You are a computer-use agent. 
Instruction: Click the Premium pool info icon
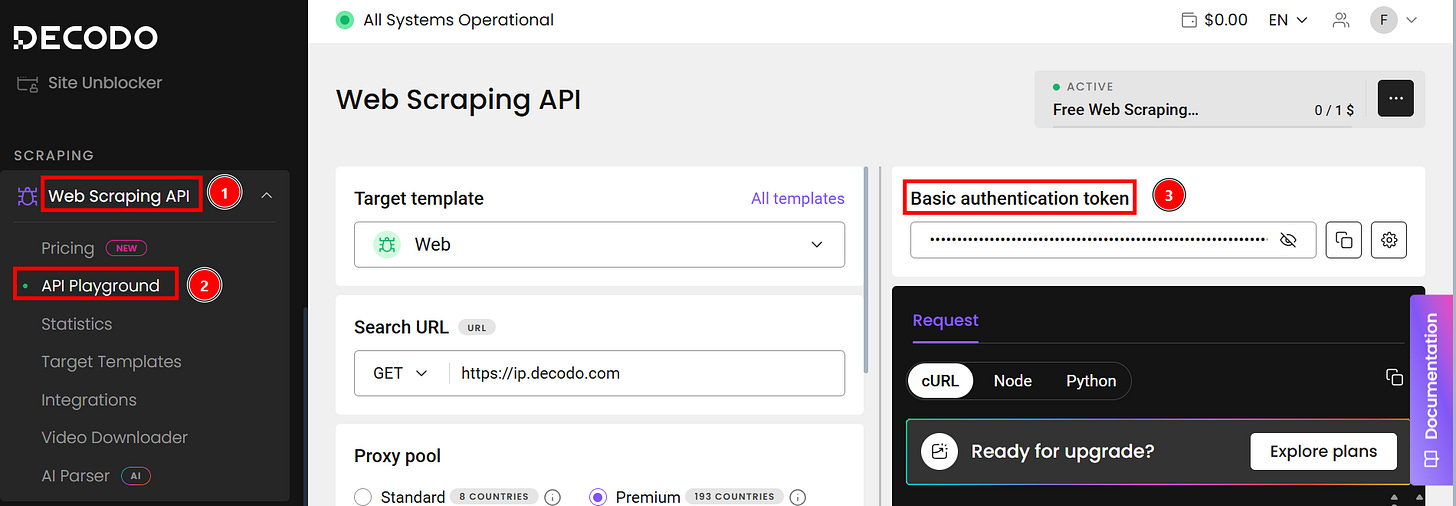pyautogui.click(x=798, y=497)
